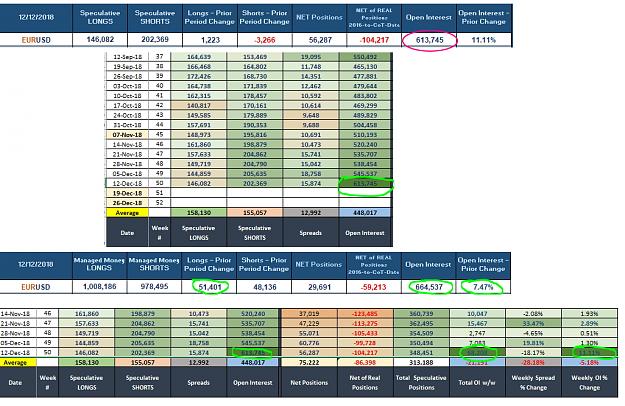Click the 29,691 NET Positions value
625x406 pixels.
click(319, 287)
